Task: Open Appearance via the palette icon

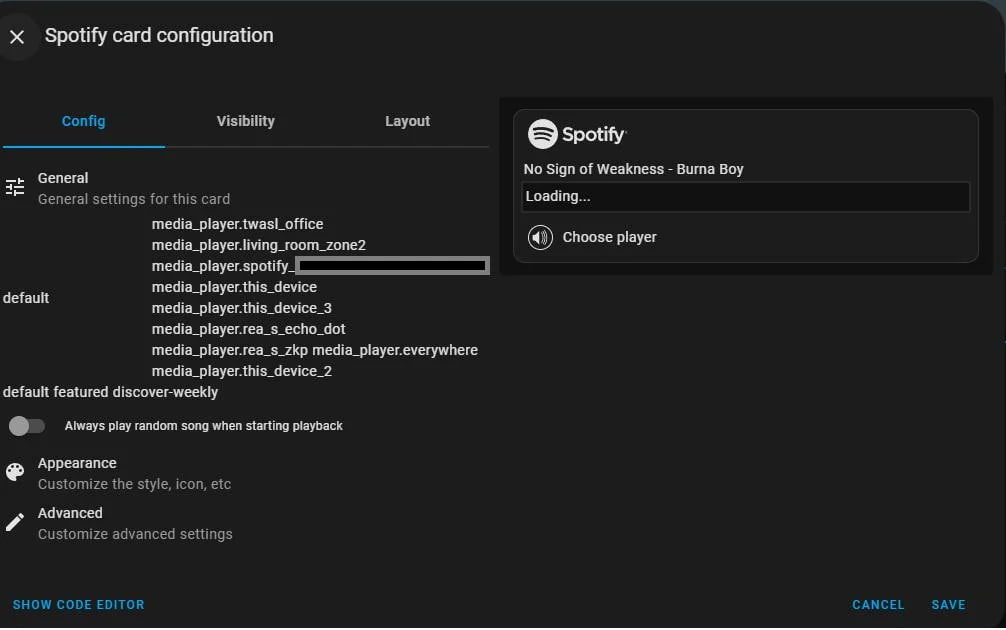Action: (15, 471)
